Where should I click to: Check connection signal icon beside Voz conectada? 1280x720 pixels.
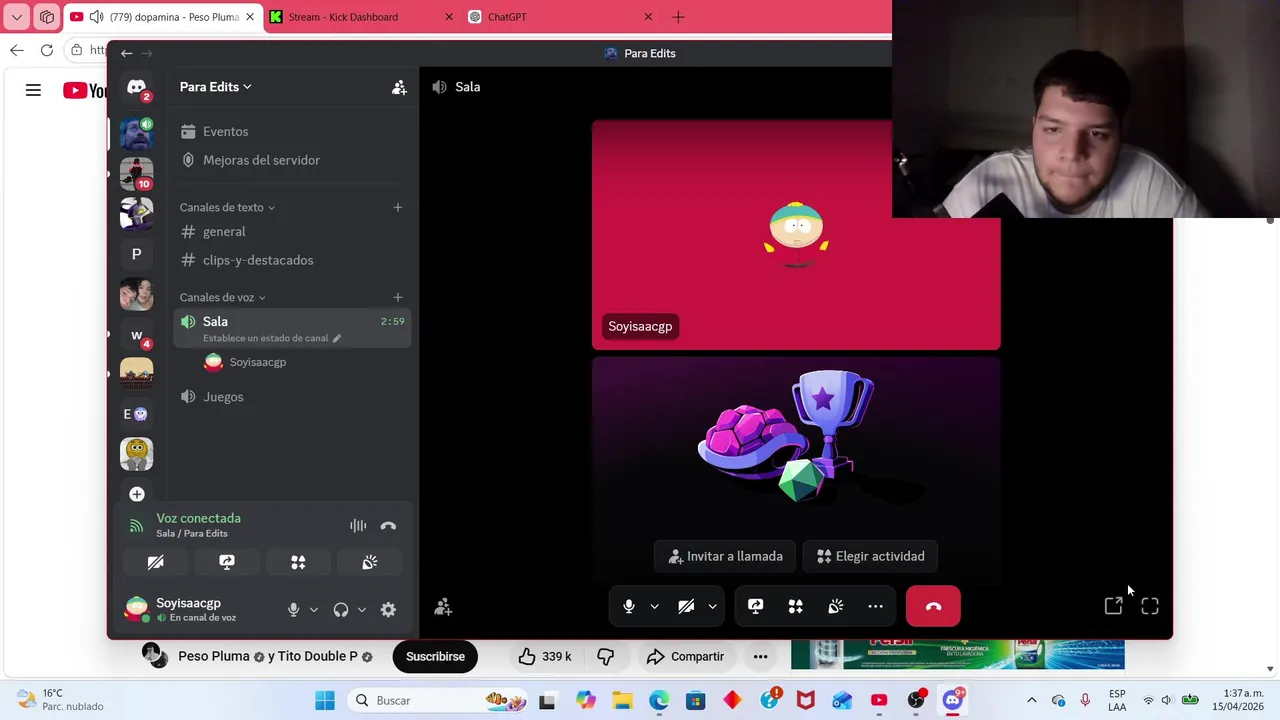pyautogui.click(x=136, y=526)
